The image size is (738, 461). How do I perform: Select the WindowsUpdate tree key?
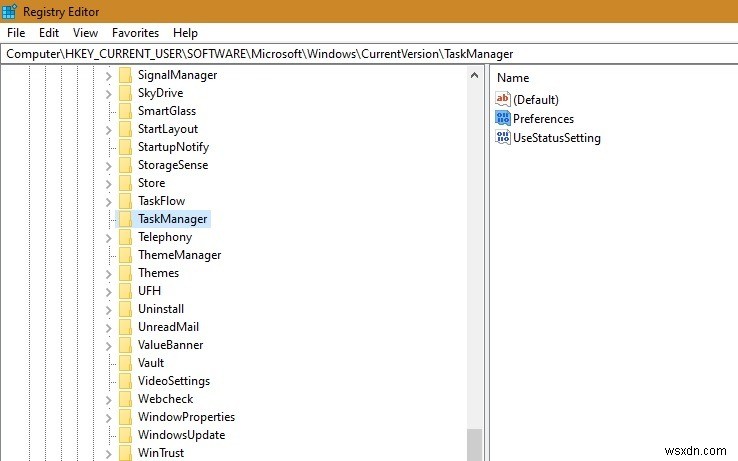coord(181,435)
